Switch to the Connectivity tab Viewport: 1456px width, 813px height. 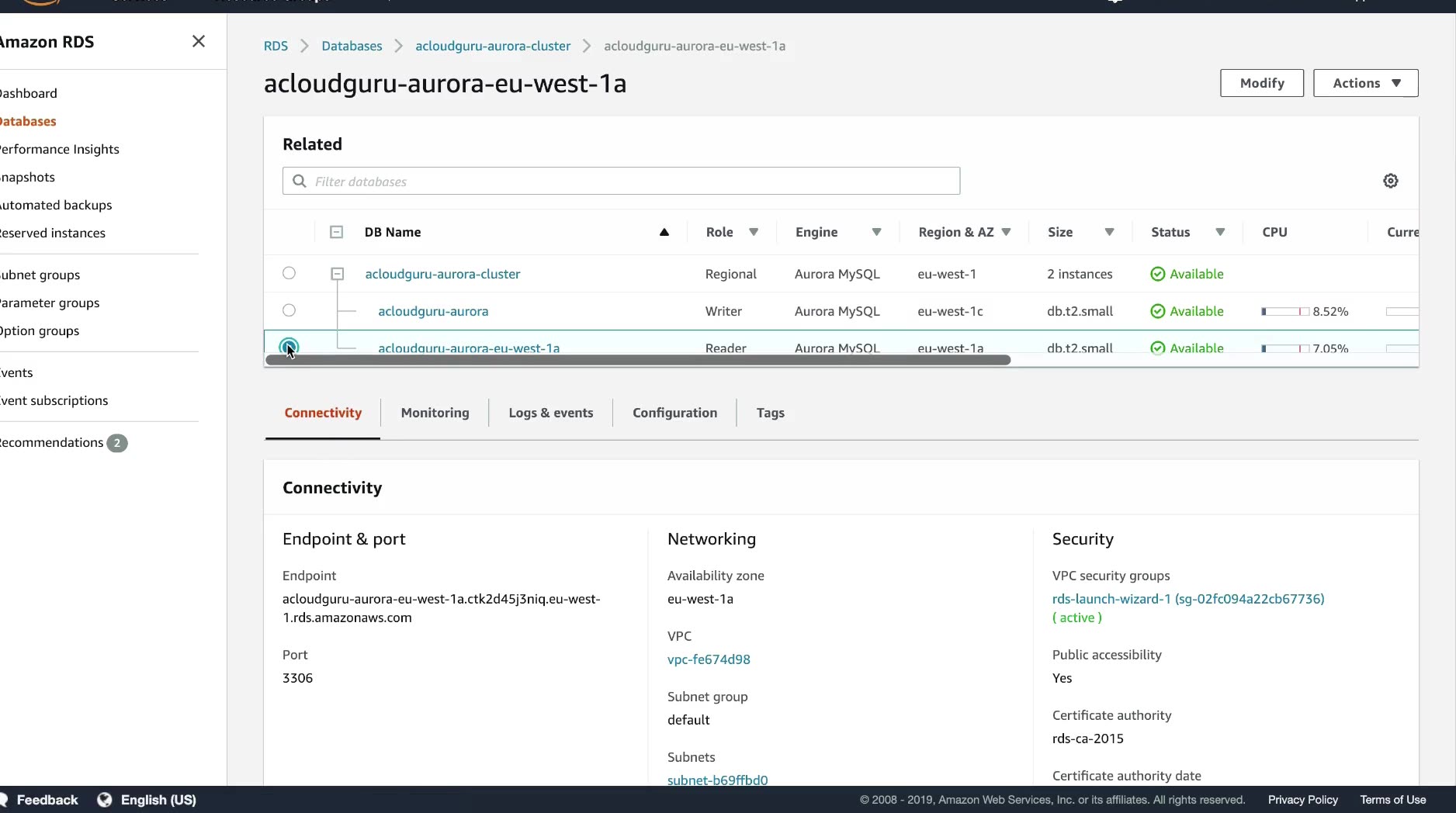(323, 413)
